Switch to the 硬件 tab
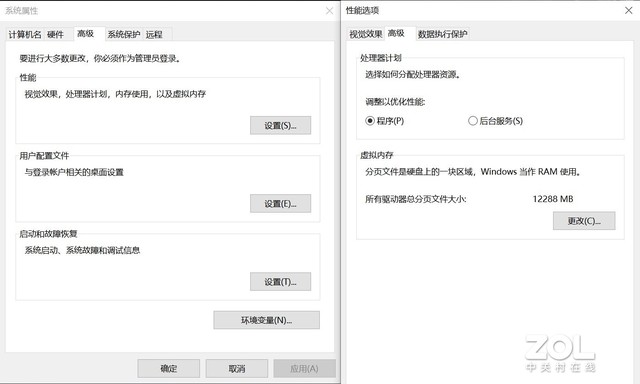The width and height of the screenshot is (640, 384). pos(56,34)
